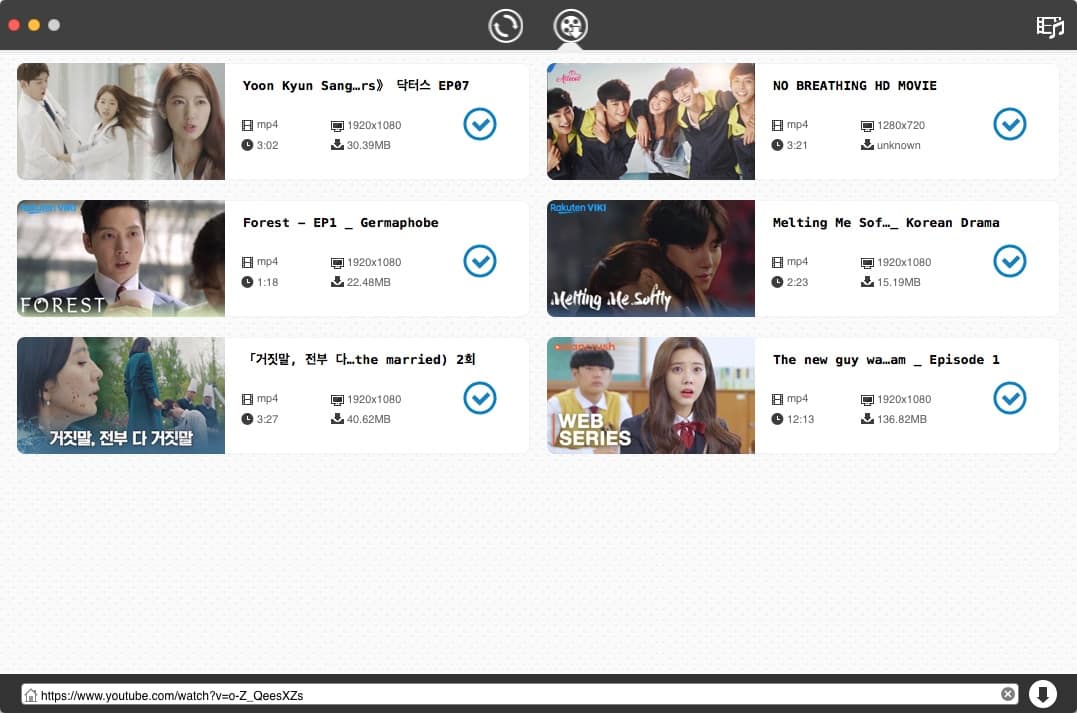Click the Melting Me Softly thumbnail
Image resolution: width=1077 pixels, height=713 pixels.
coord(650,258)
